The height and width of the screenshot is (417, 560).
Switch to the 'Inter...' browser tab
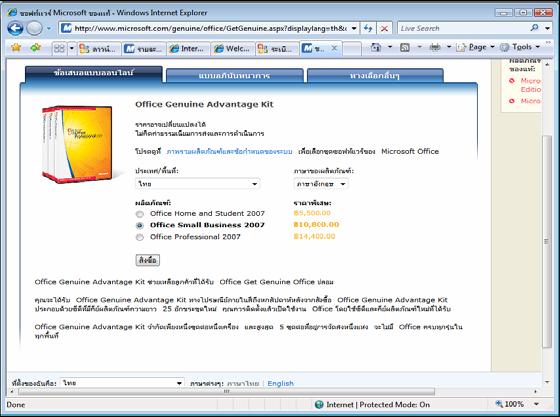(188, 49)
